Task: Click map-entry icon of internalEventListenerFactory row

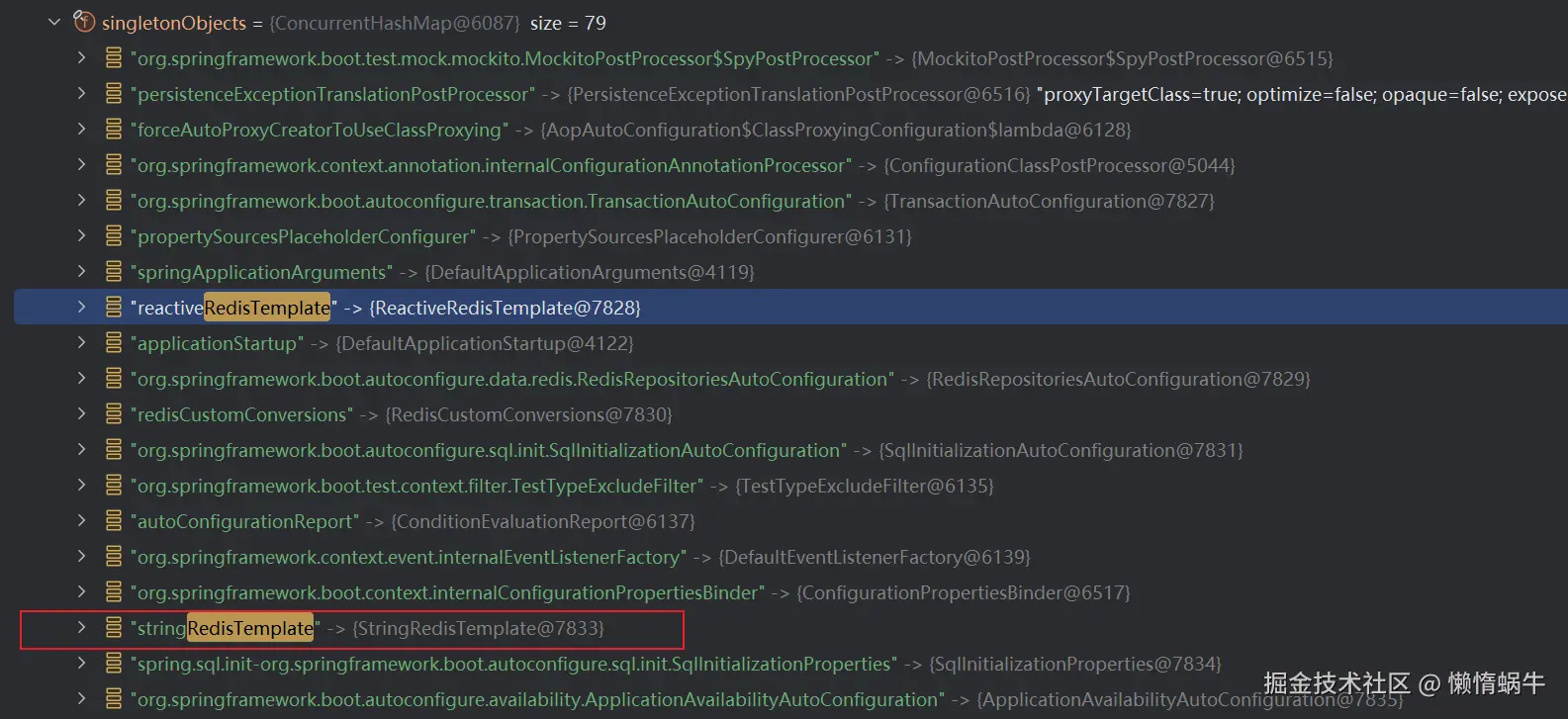Action: [114, 556]
